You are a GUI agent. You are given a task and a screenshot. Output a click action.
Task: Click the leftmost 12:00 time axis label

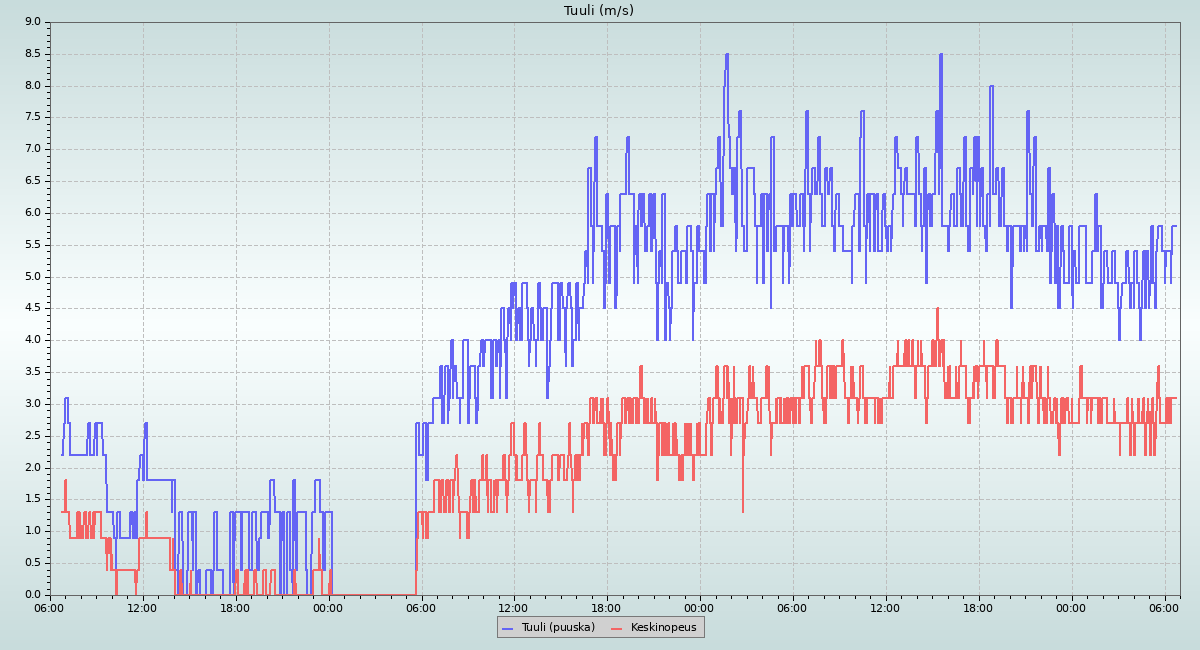click(x=143, y=607)
